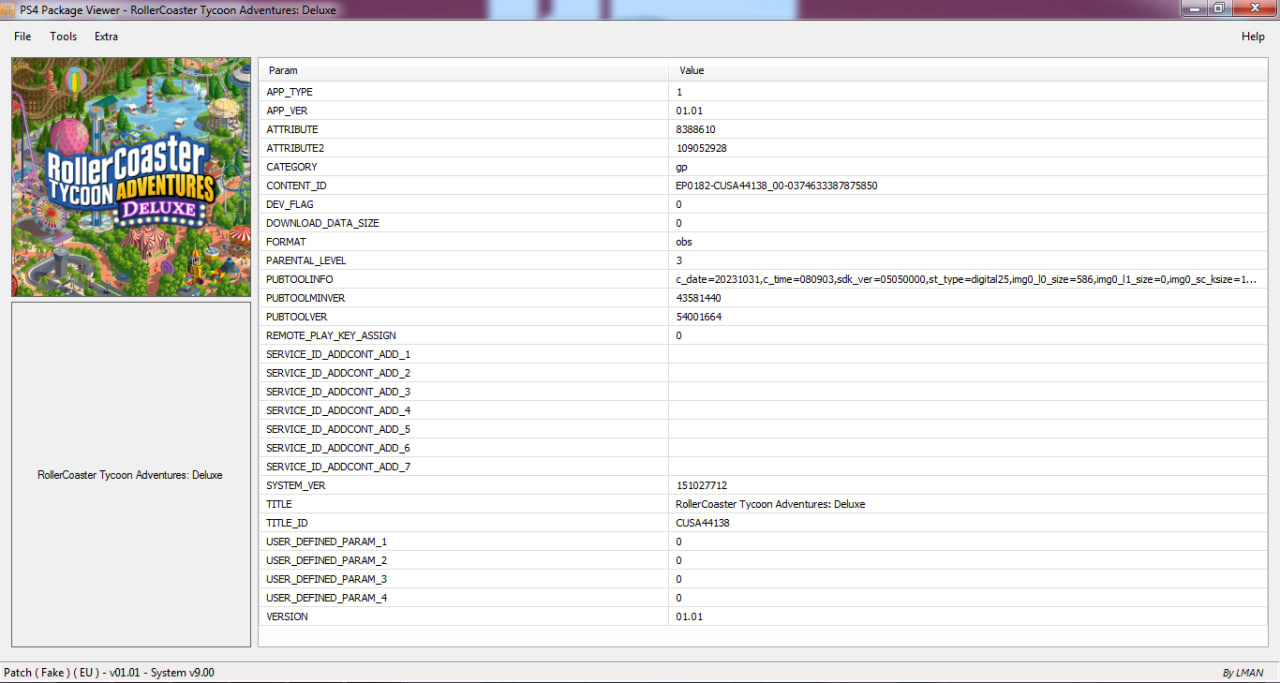Select the VERSION parameter row
The image size is (1280, 683).
(764, 617)
